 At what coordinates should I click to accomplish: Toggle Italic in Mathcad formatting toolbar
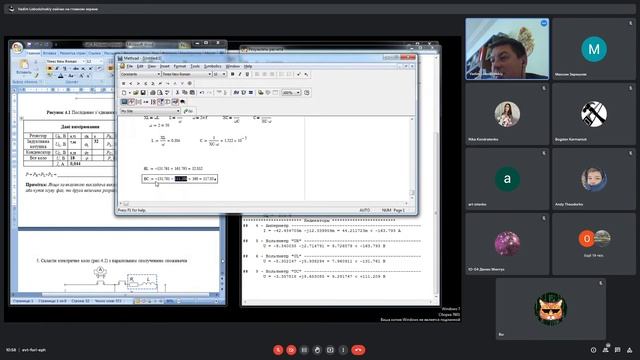[240, 74]
